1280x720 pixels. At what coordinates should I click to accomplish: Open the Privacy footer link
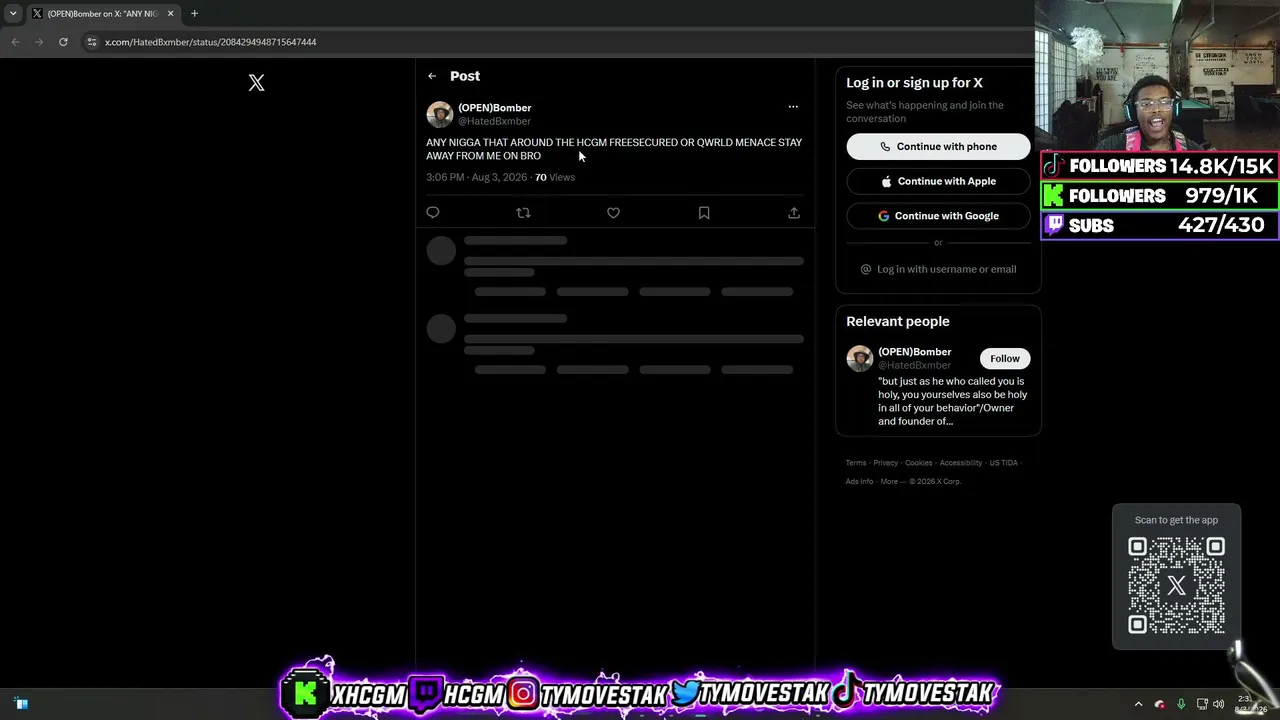[x=885, y=463]
